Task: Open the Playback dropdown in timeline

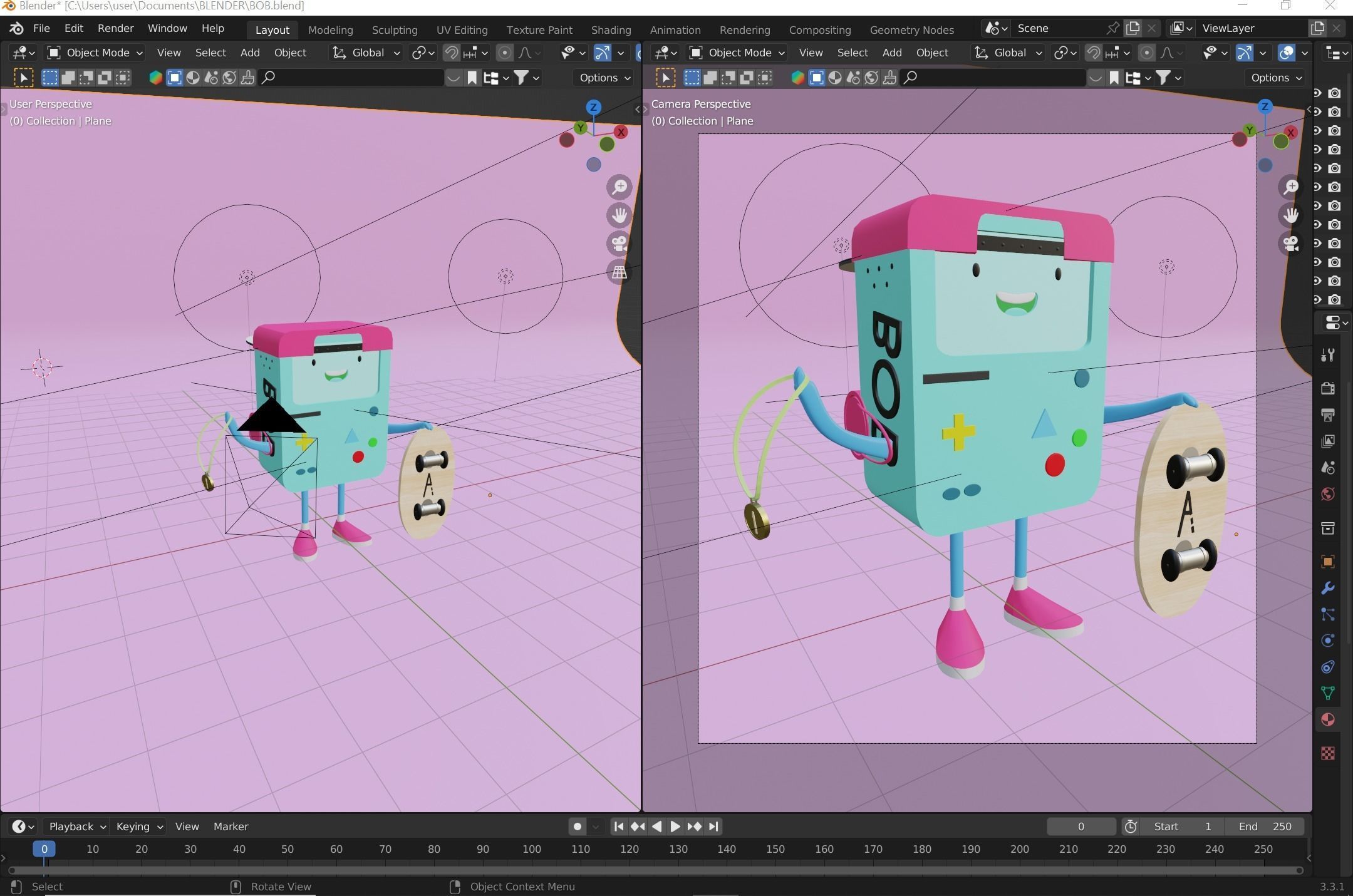Action: 78,826
